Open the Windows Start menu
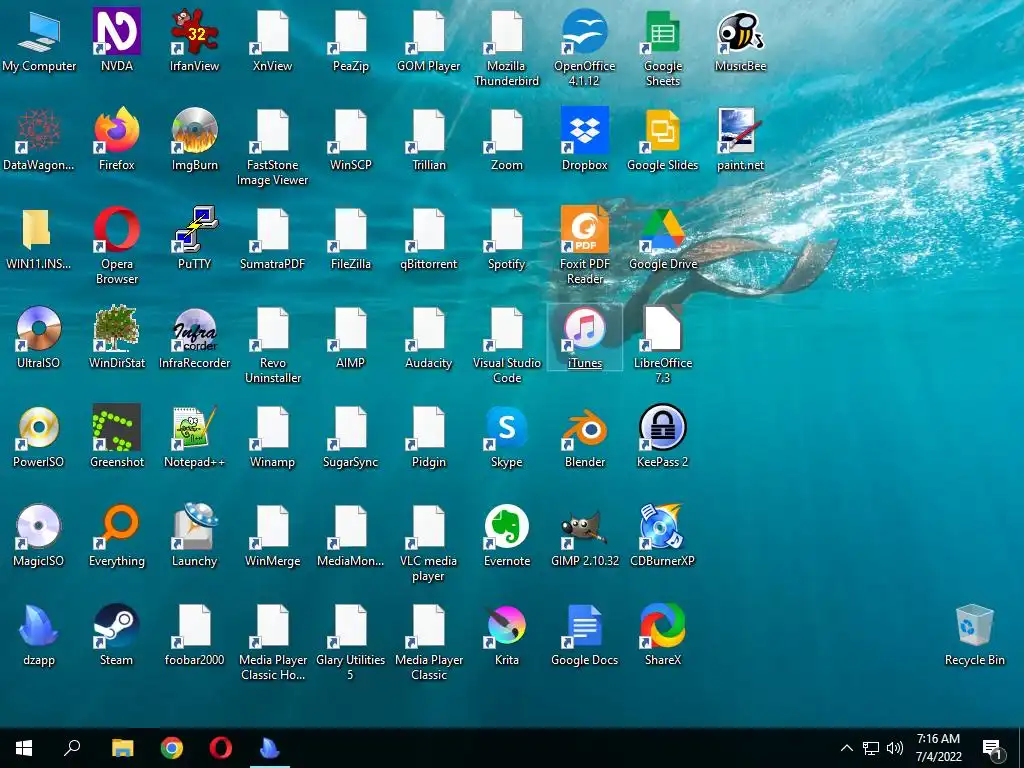1024x768 pixels. tap(24, 748)
